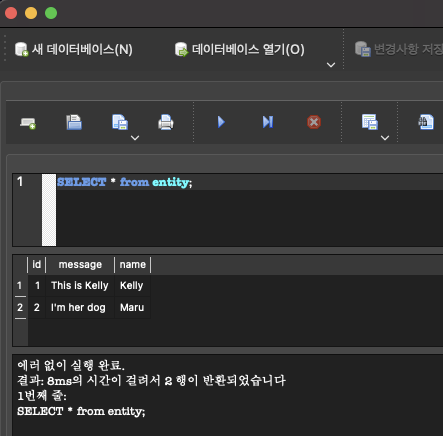Open a new SQL tab icon

click(x=28, y=123)
